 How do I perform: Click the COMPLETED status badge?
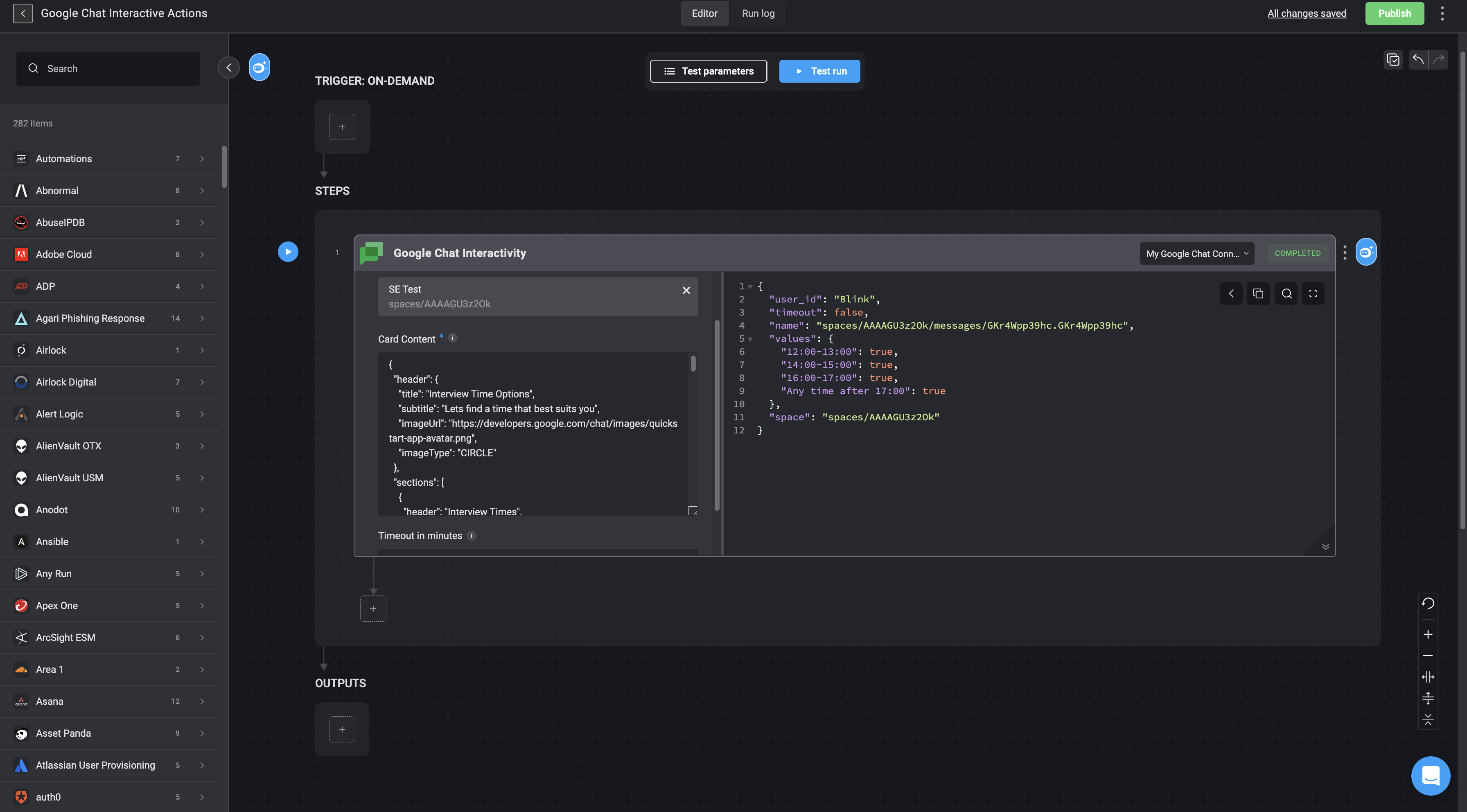coord(1297,253)
